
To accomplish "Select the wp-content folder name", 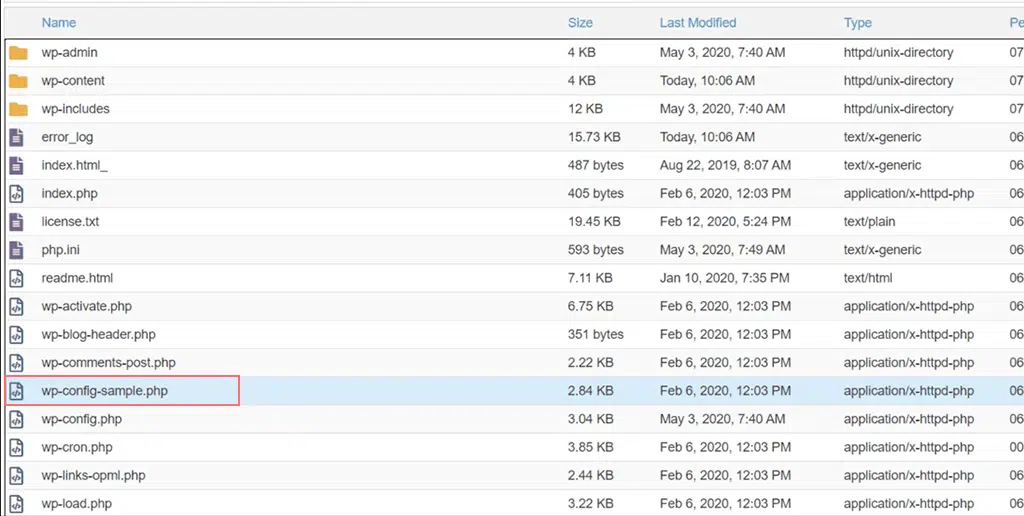I will pos(73,80).
